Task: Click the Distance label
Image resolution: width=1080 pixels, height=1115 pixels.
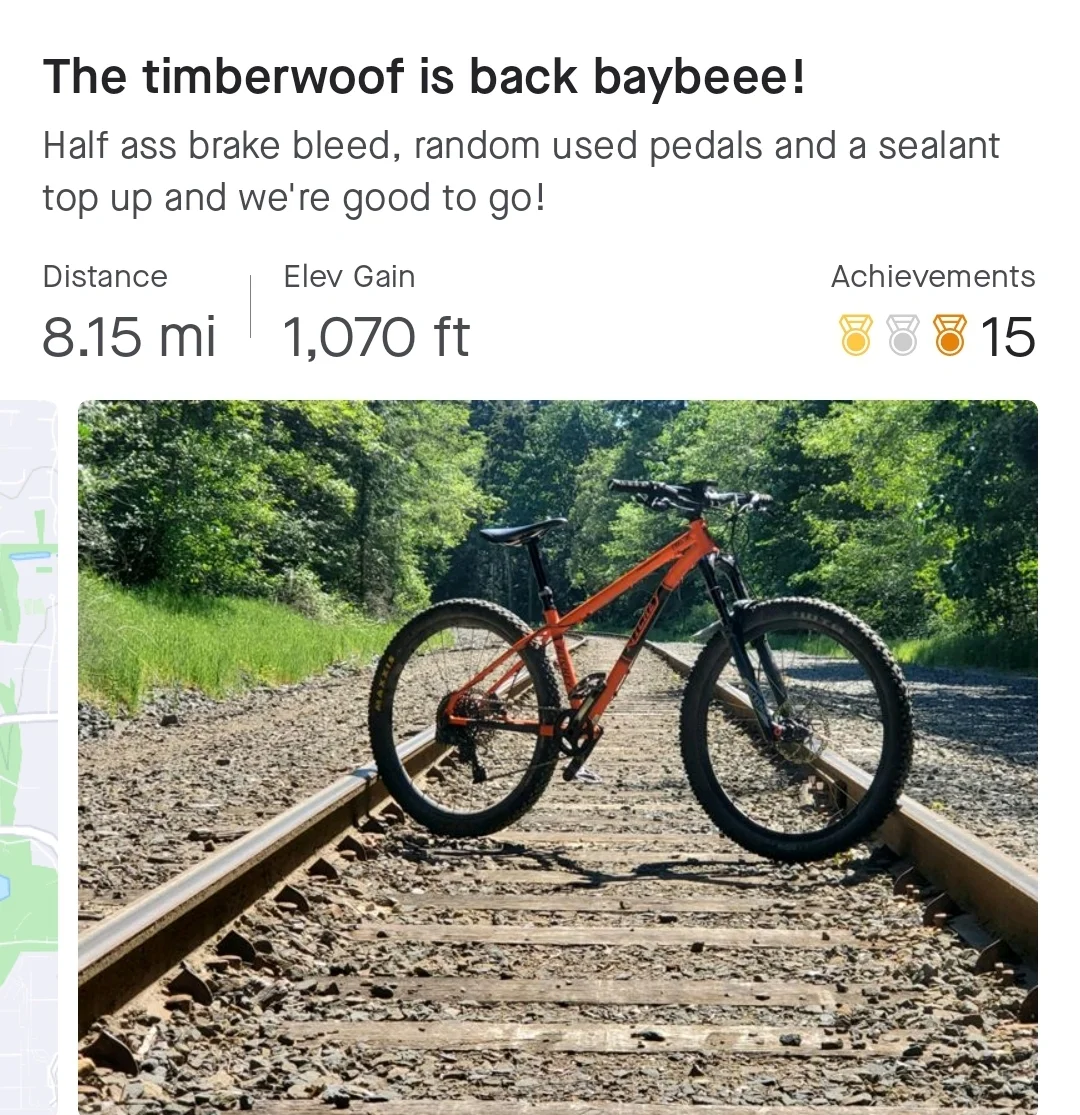Action: [105, 277]
